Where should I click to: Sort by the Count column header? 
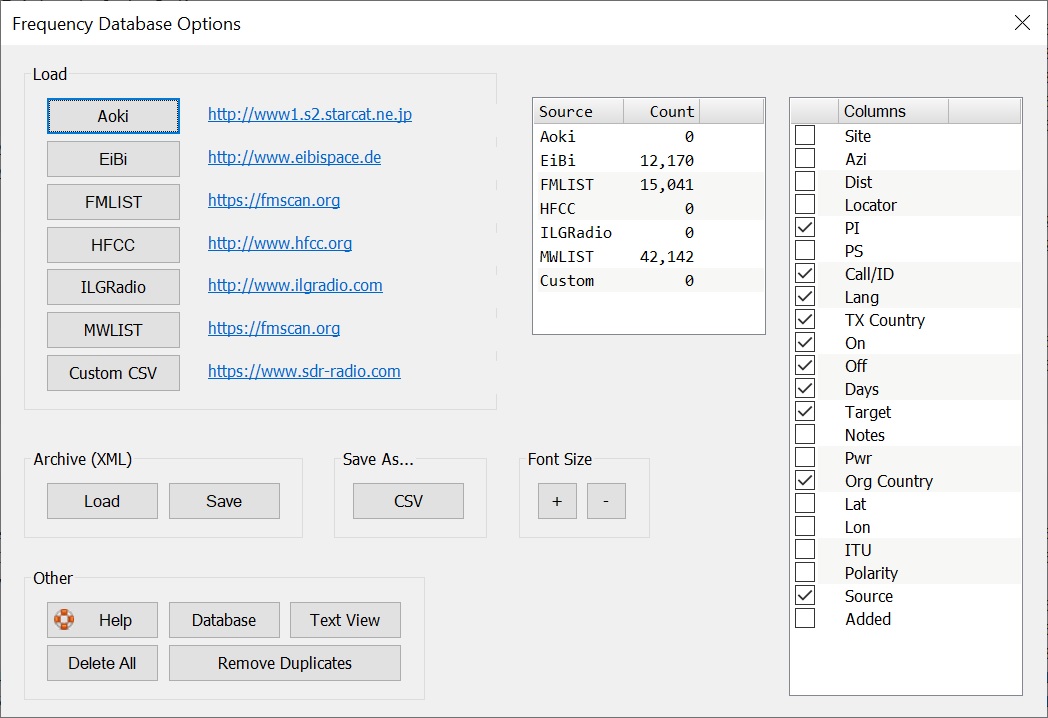[661, 111]
